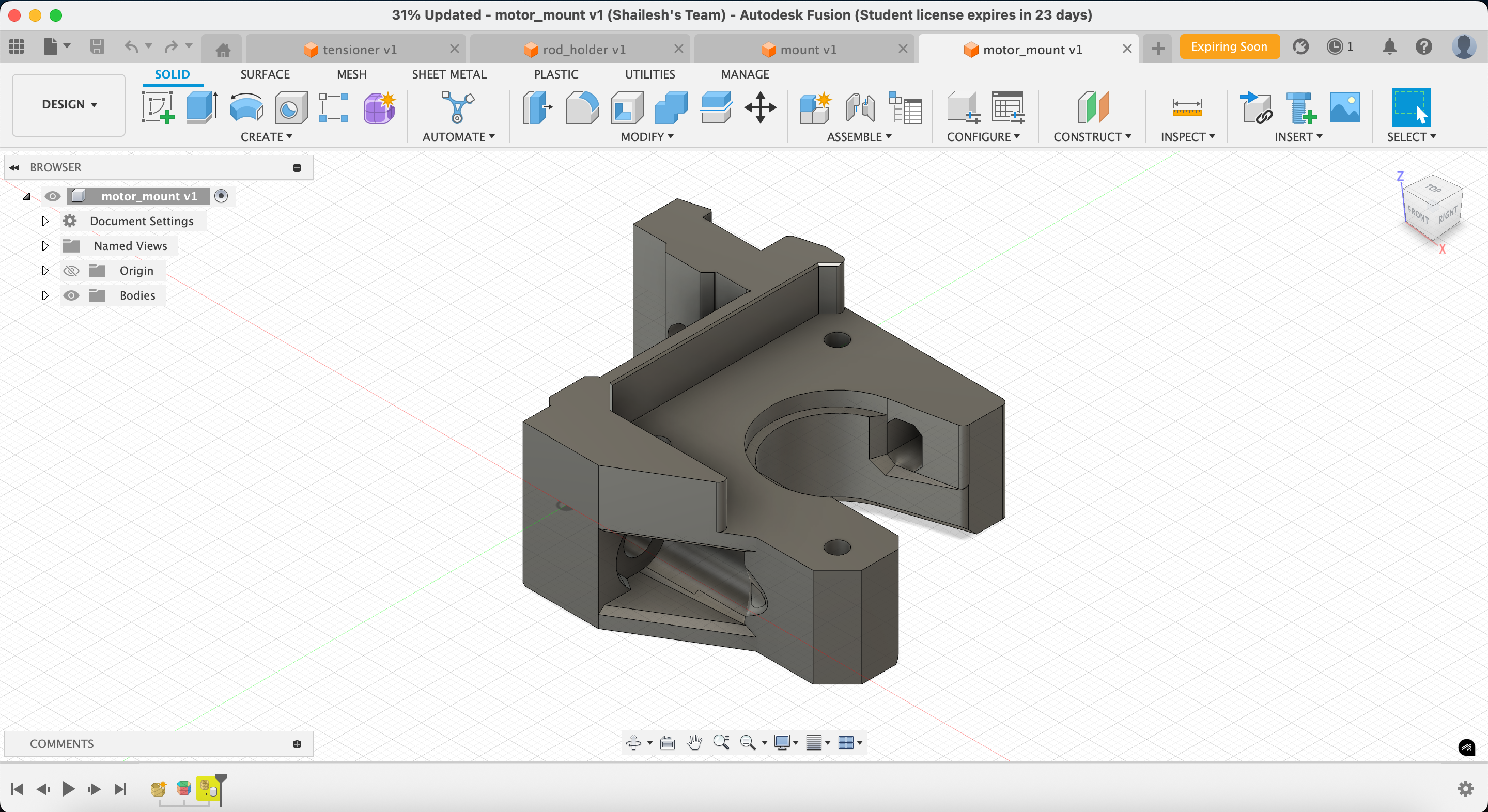Open the Home tab button
The height and width of the screenshot is (812, 1488).
coord(223,50)
